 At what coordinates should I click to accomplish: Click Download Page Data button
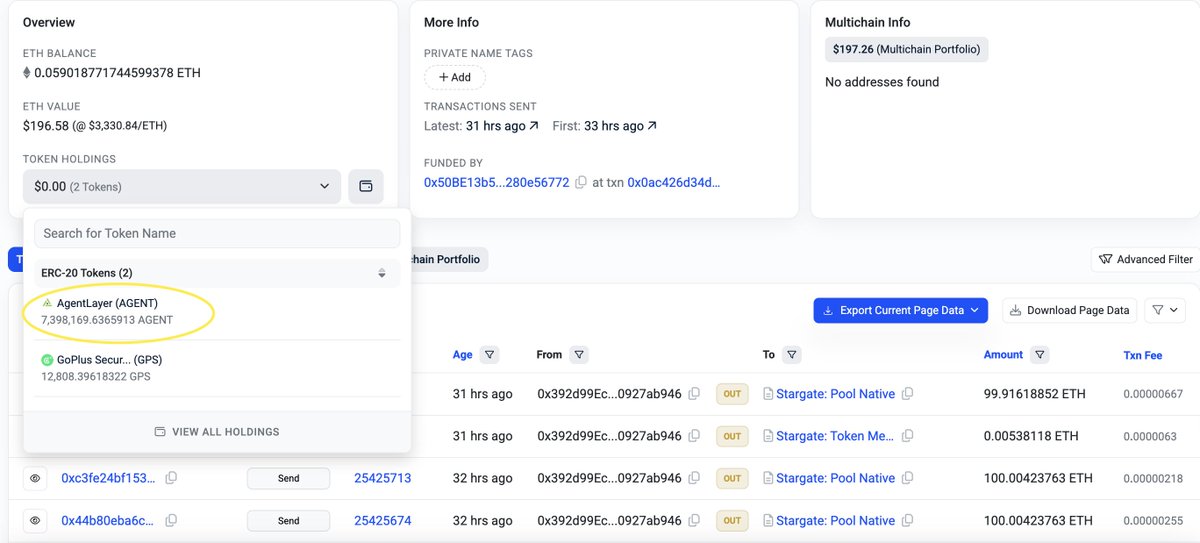click(1069, 310)
